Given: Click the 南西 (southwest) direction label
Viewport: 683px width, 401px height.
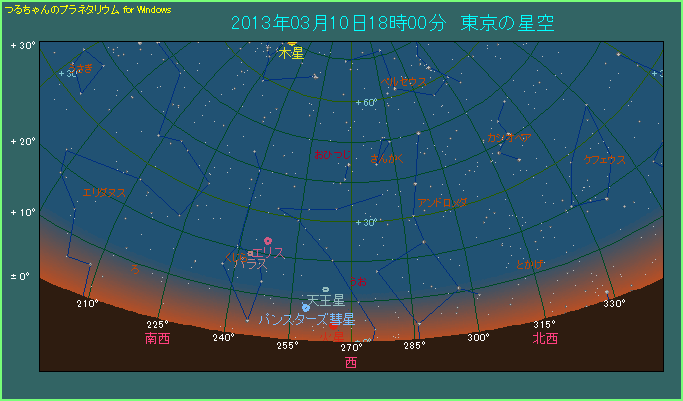Looking at the screenshot, I should pyautogui.click(x=157, y=339).
